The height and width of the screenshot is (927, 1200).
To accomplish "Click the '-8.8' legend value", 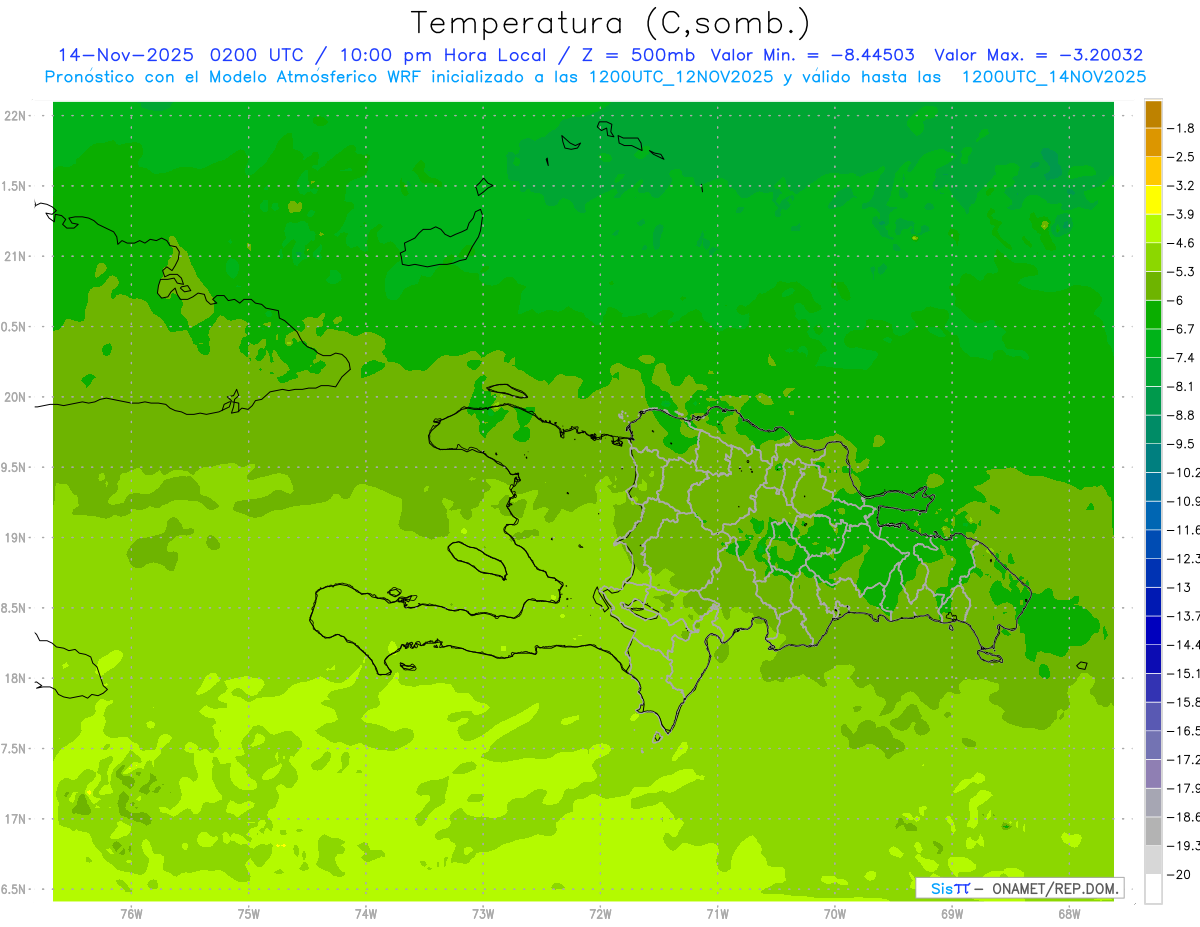I will point(1182,415).
